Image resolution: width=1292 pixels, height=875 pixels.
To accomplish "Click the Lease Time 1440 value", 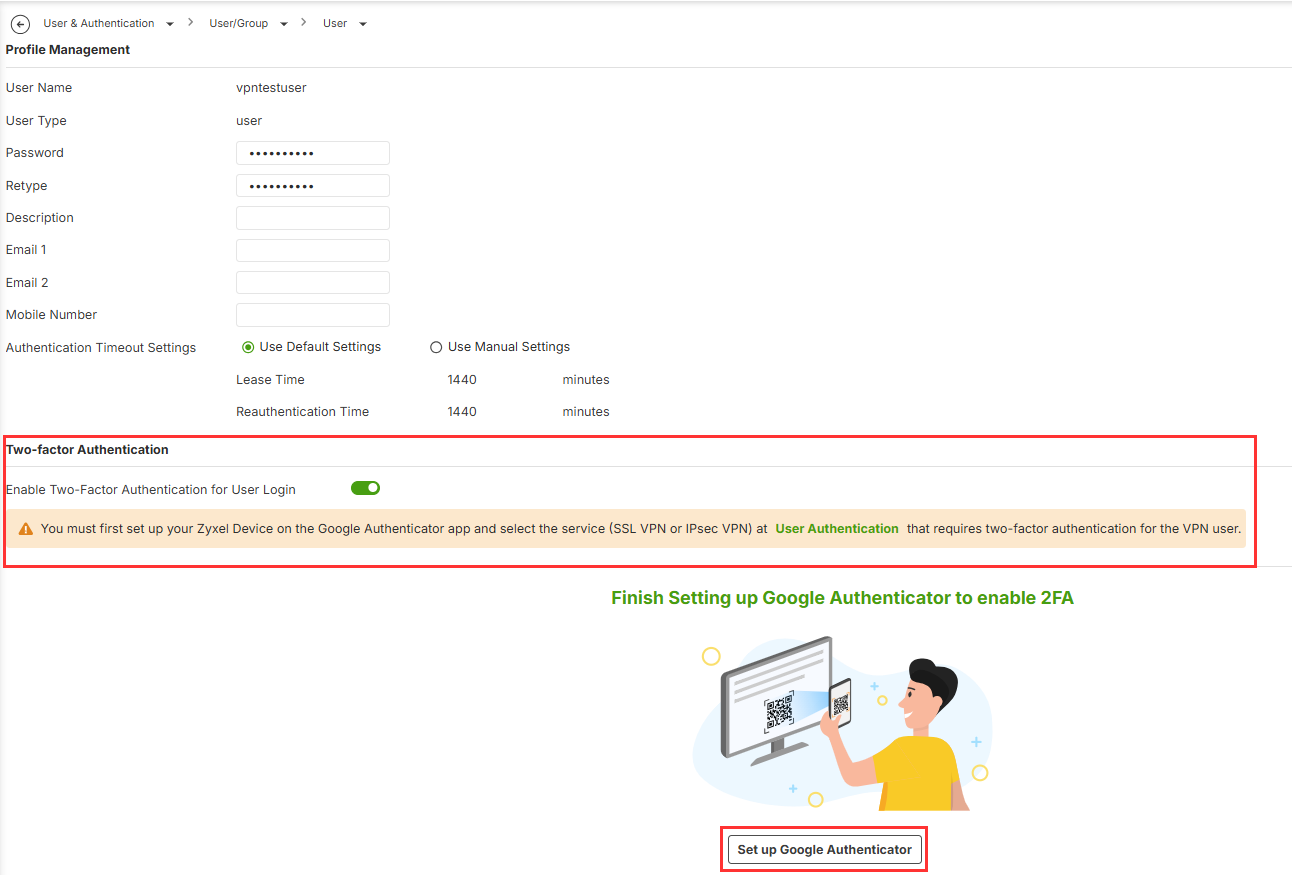I will click(462, 380).
